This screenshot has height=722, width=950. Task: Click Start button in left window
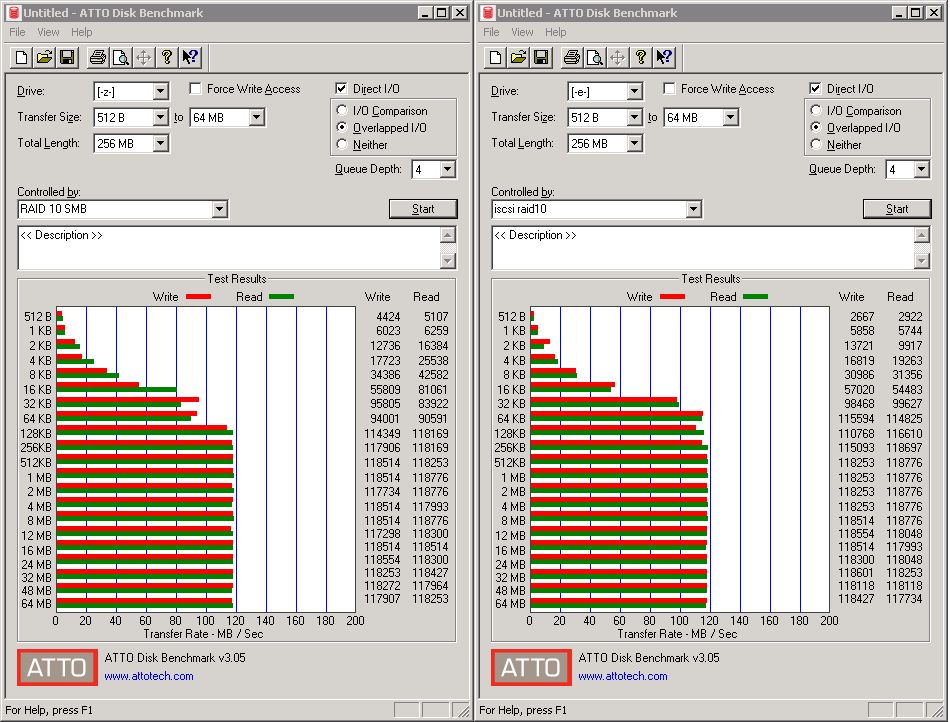click(x=423, y=209)
